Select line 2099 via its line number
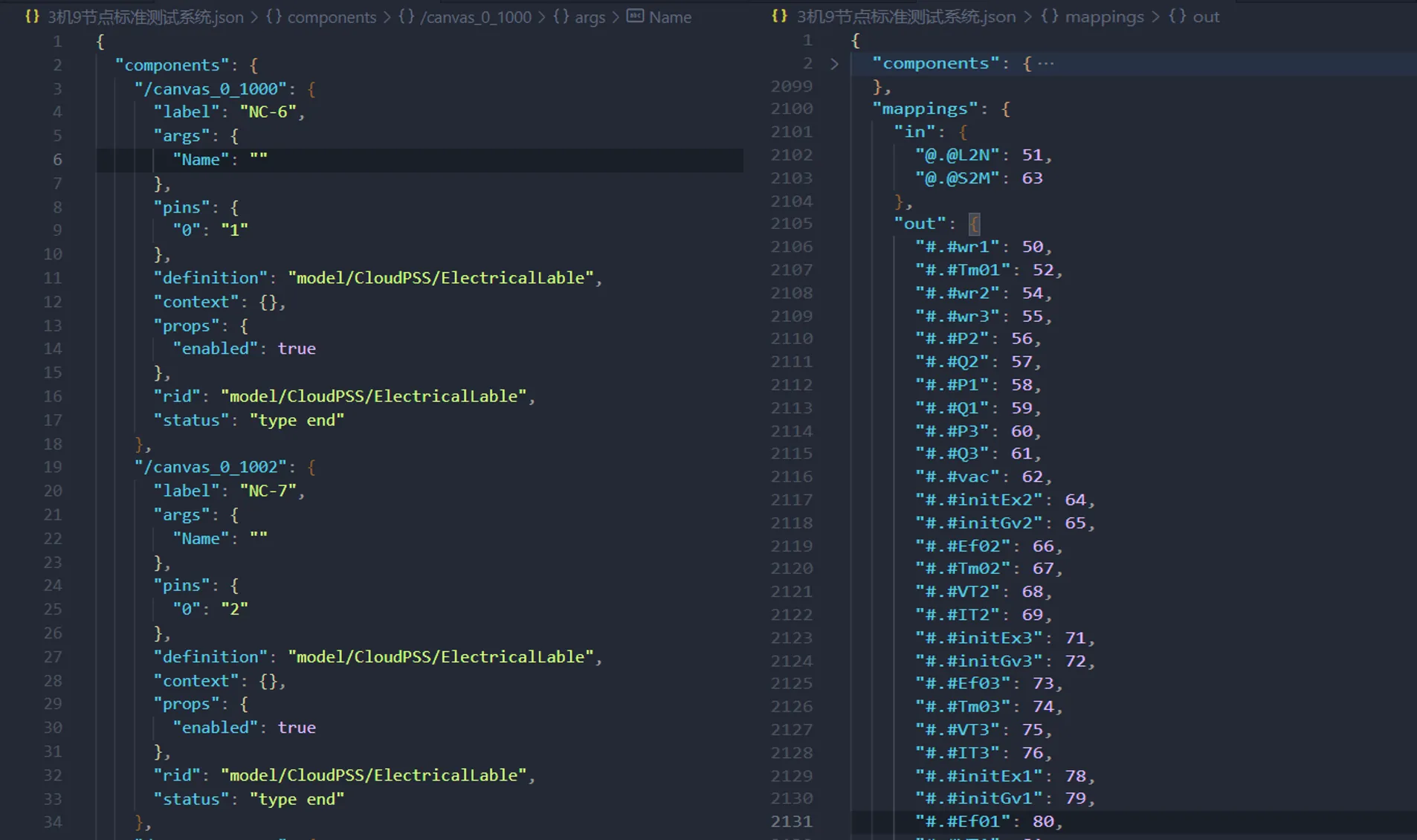The width and height of the screenshot is (1417, 840). [791, 86]
